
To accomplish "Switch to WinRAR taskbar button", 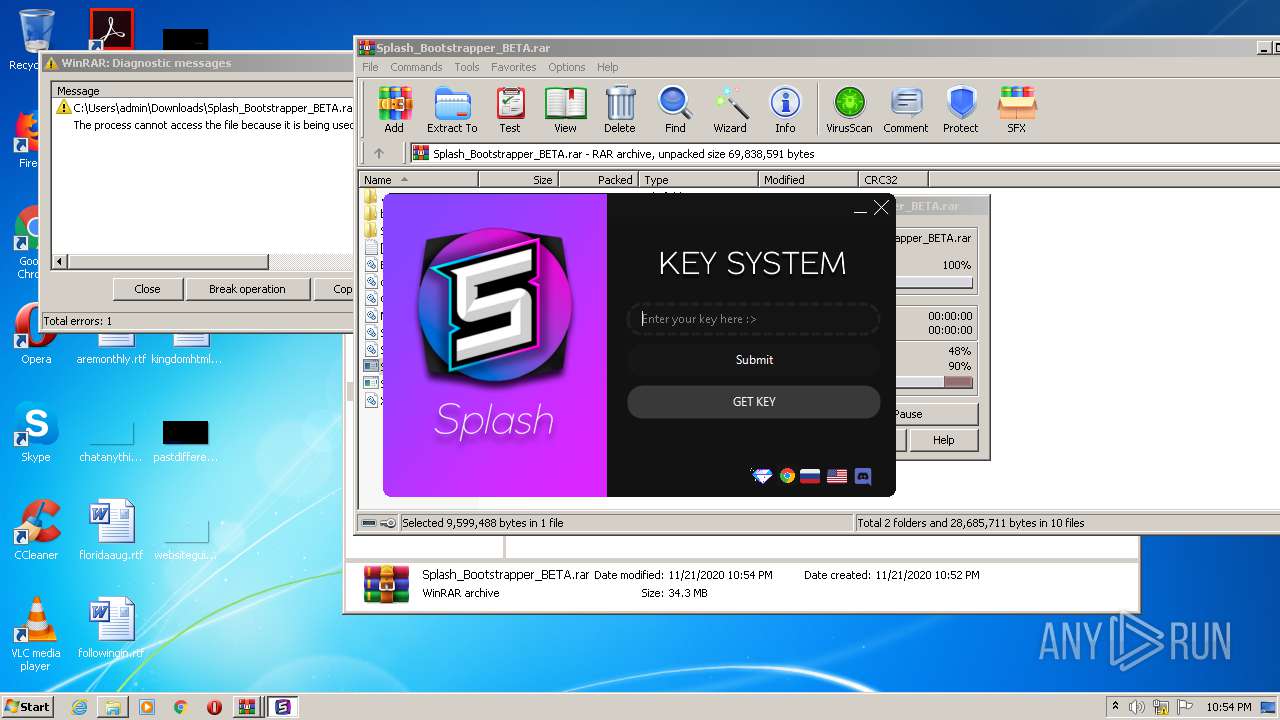I will tap(246, 707).
